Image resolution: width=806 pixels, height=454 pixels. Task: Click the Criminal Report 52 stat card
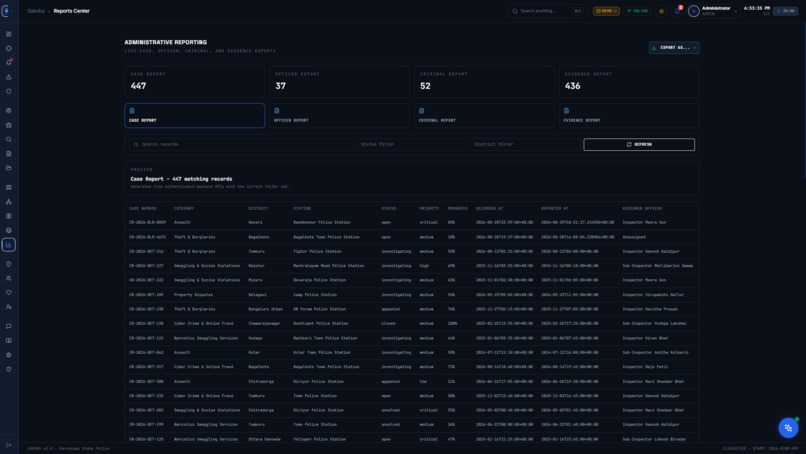(x=484, y=81)
